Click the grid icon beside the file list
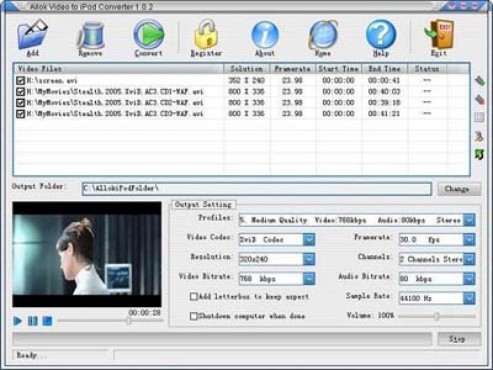This screenshot has width=493, height=370. coord(479,117)
